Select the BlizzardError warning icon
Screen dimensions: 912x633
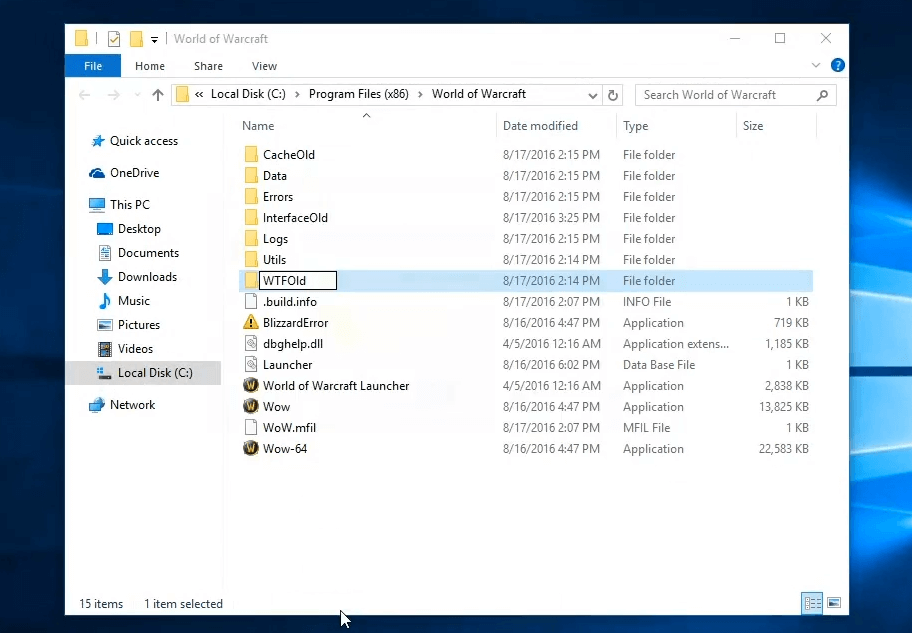pos(251,322)
